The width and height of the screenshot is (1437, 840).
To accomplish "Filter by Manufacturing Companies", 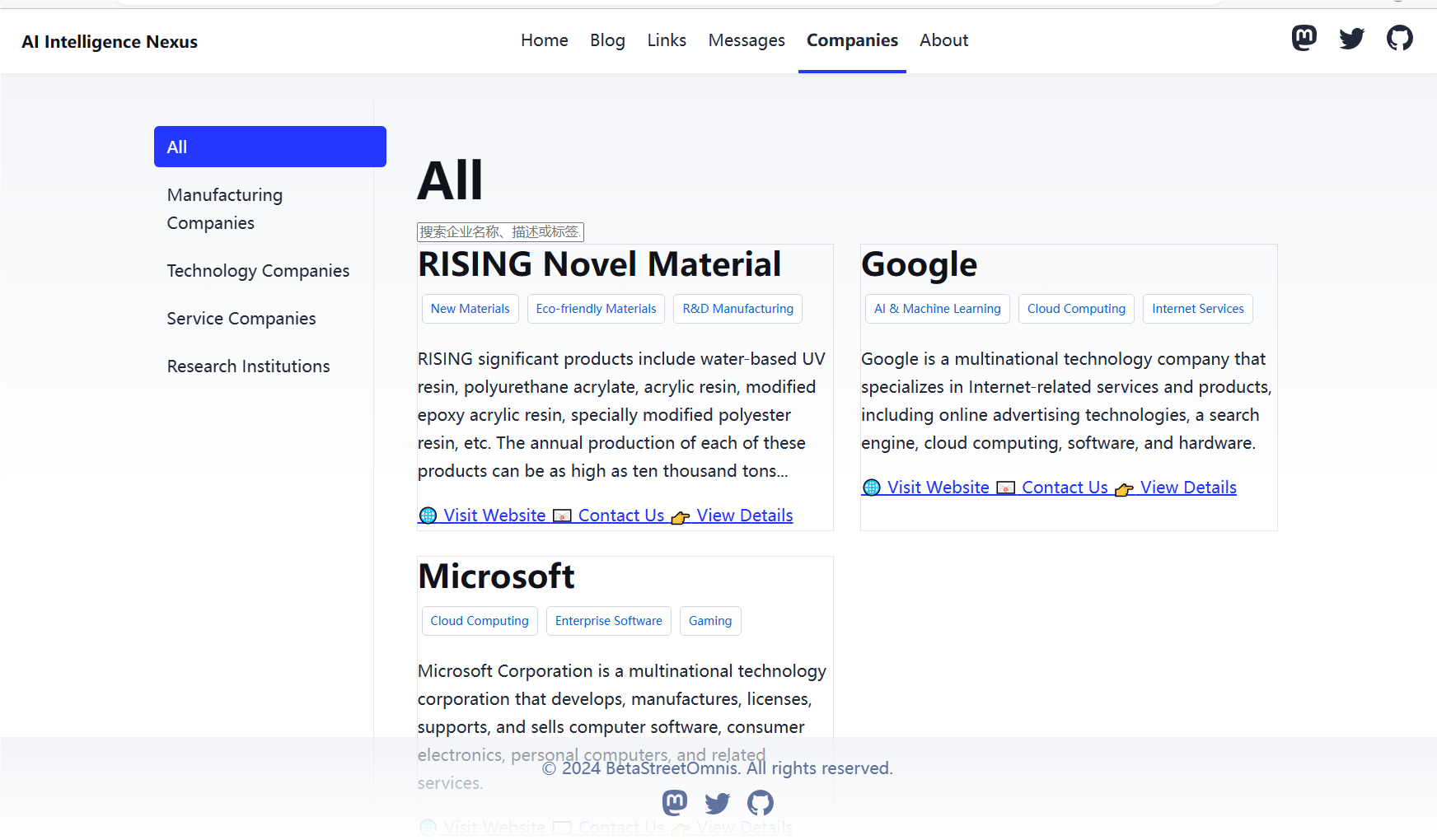I will coord(225,209).
